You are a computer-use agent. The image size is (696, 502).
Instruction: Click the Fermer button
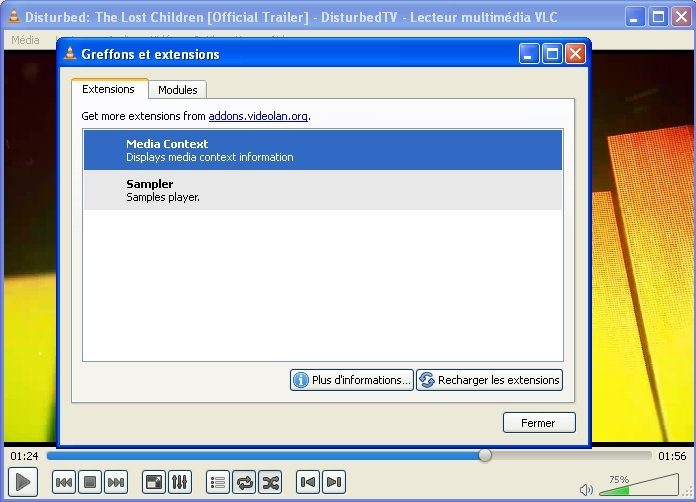[539, 423]
